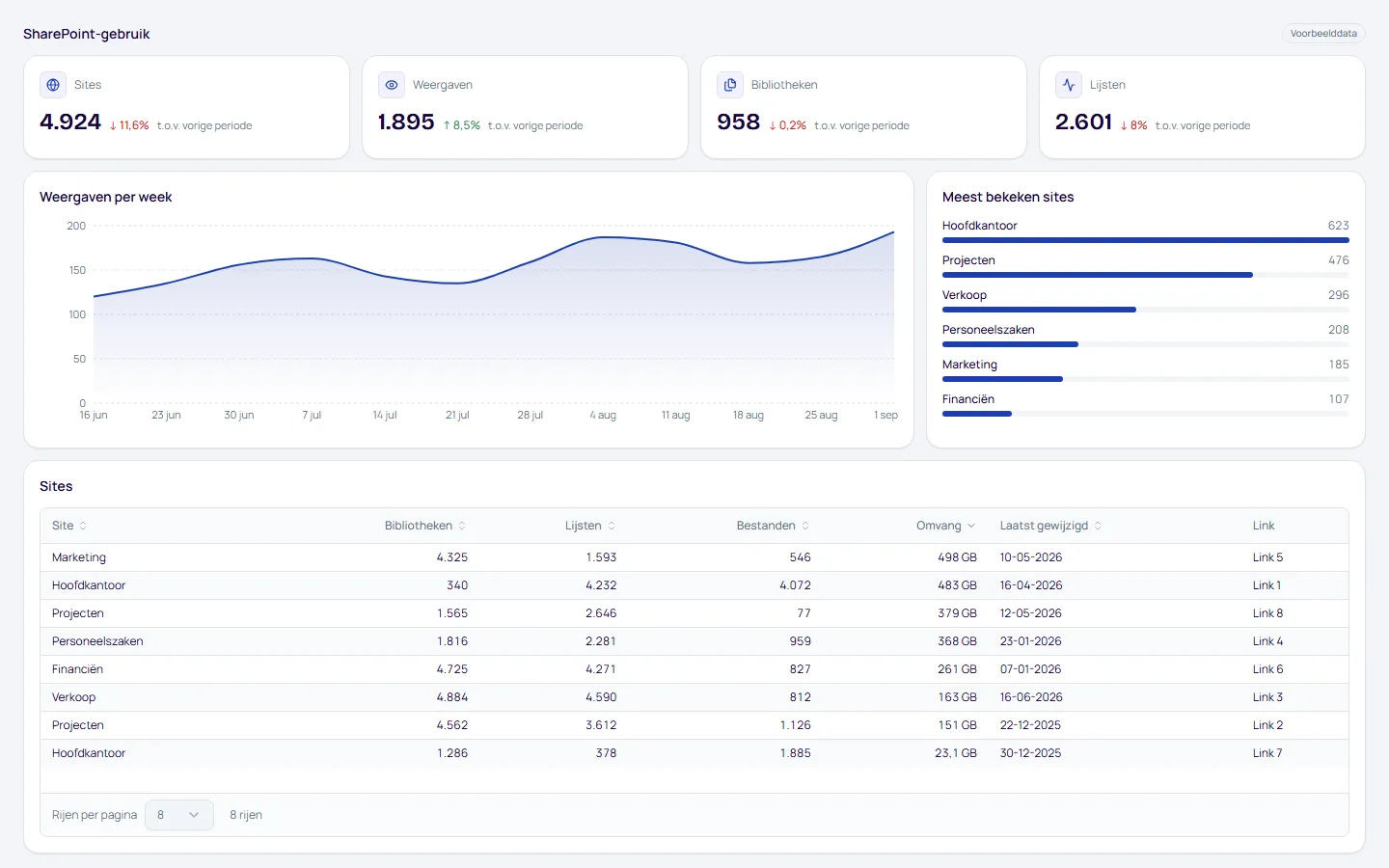Open Link 5 in Marketing row
1389x868 pixels.
click(1267, 557)
